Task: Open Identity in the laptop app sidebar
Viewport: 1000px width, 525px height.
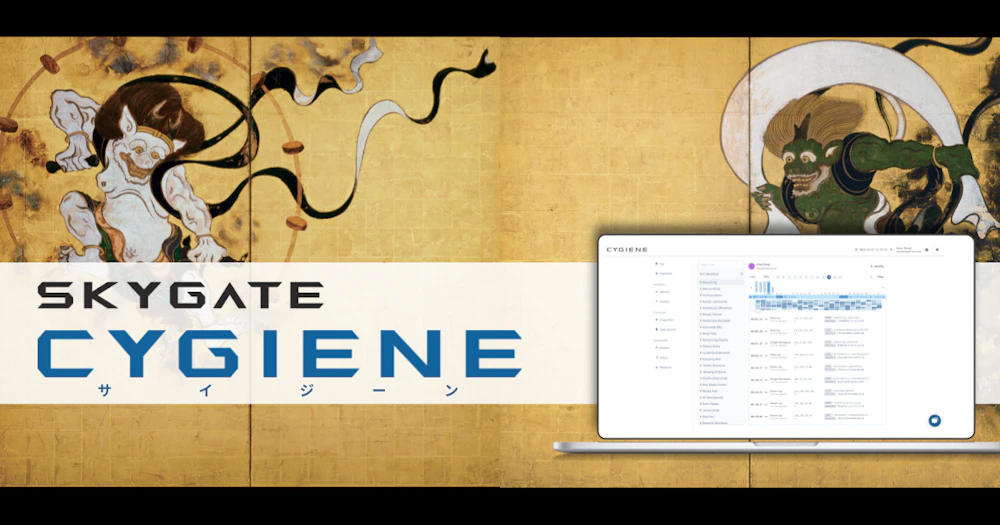Action: click(x=663, y=292)
